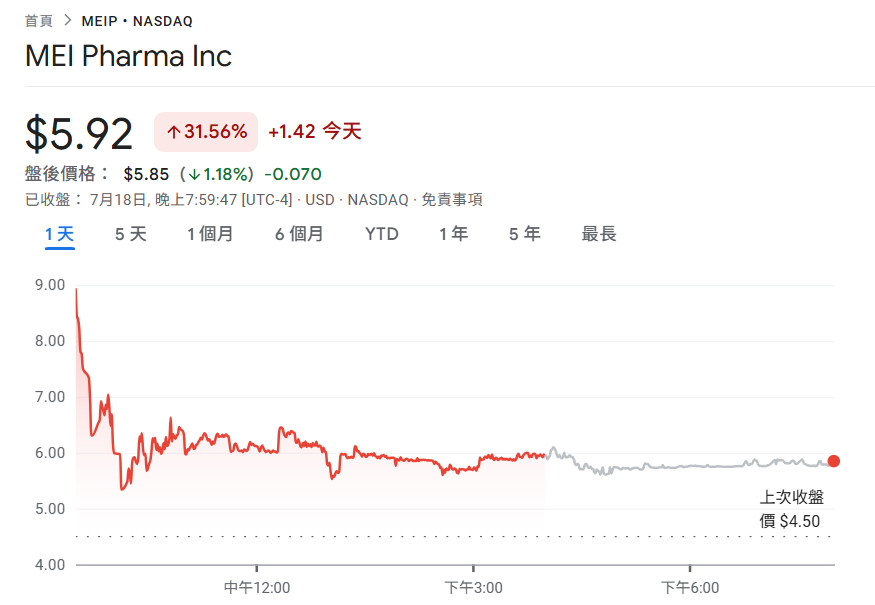The height and width of the screenshot is (605, 875).
Task: Open the MEIP • NASDAQ breadcrumb
Action: tap(137, 21)
